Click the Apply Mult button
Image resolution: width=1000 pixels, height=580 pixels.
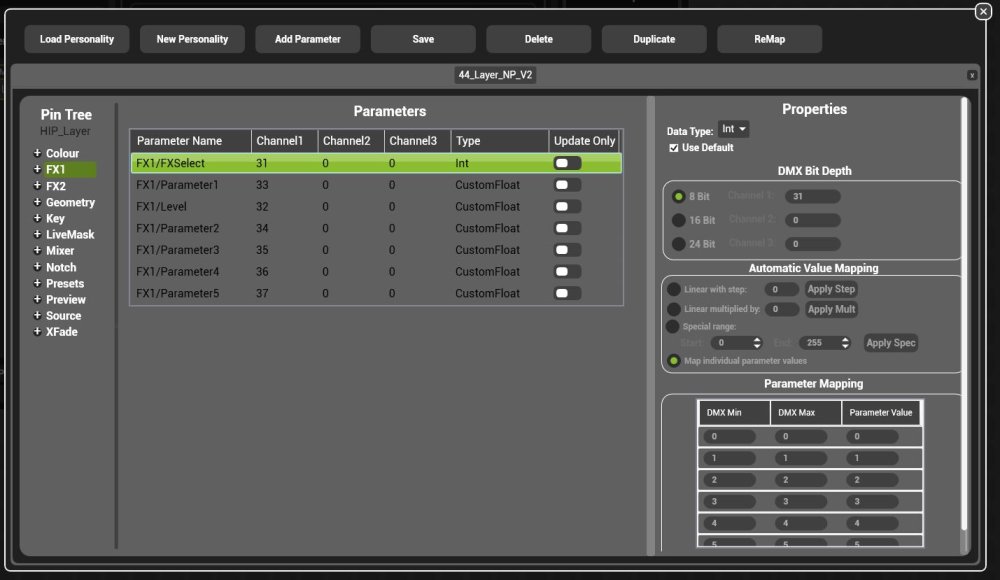click(831, 309)
